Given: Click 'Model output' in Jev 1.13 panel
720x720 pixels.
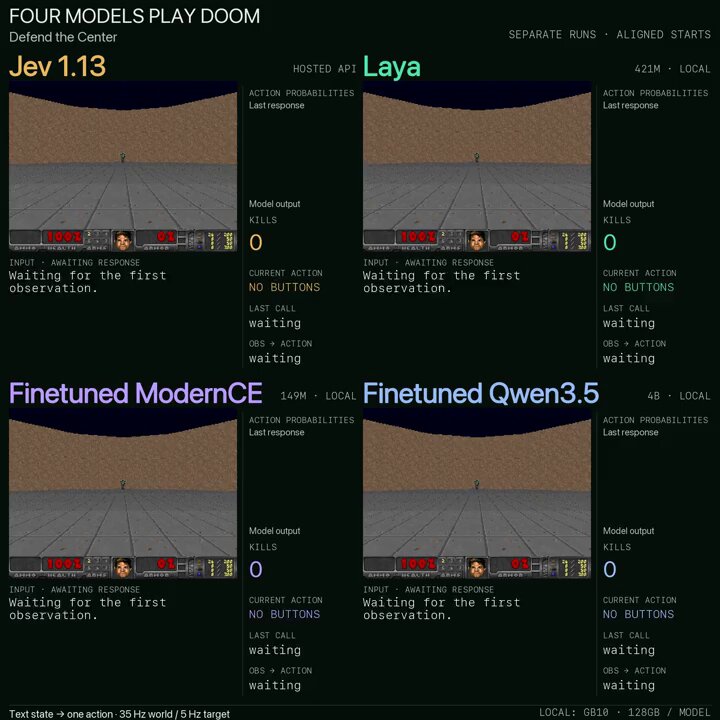Looking at the screenshot, I should coord(275,204).
